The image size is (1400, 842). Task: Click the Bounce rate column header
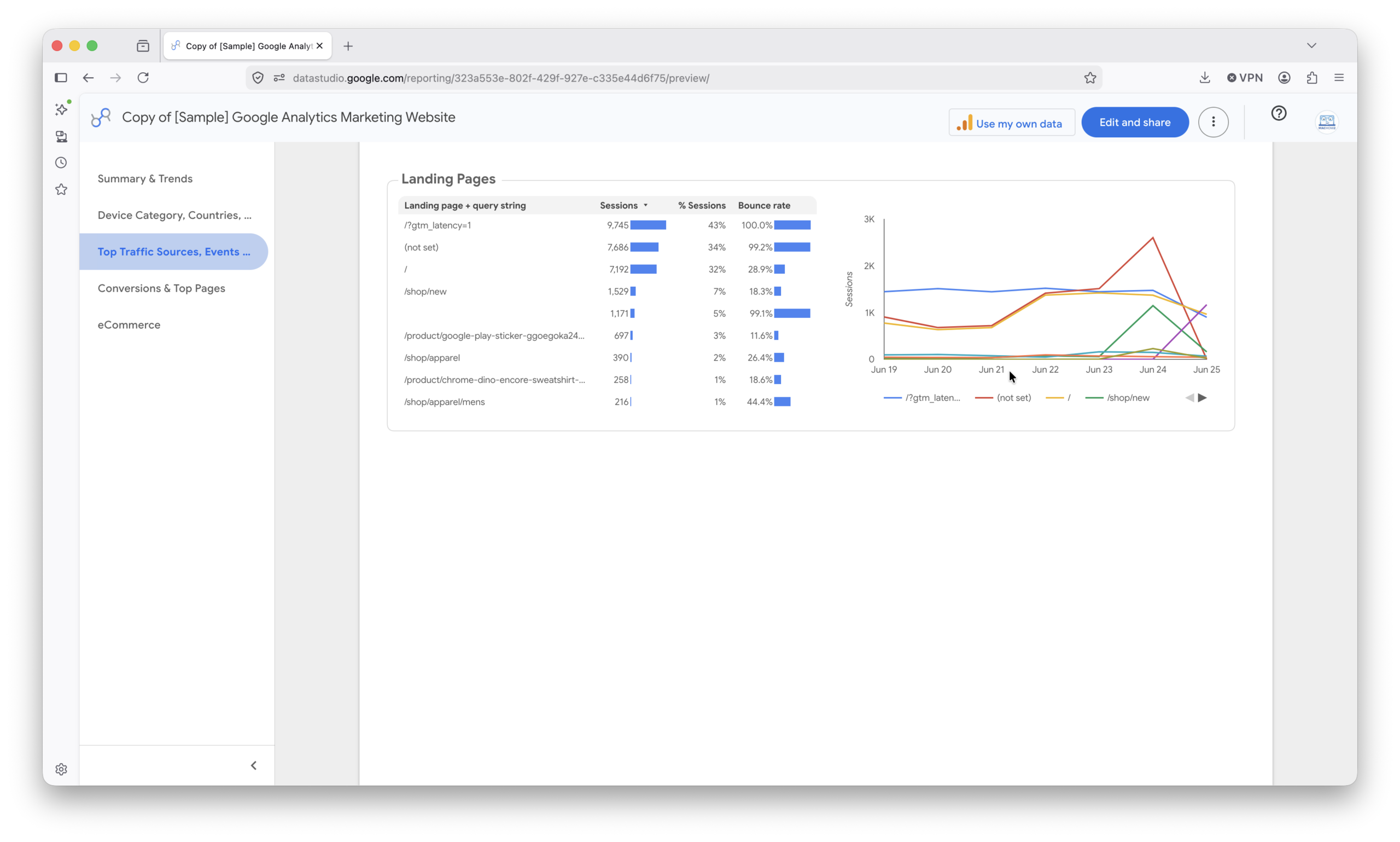763,205
